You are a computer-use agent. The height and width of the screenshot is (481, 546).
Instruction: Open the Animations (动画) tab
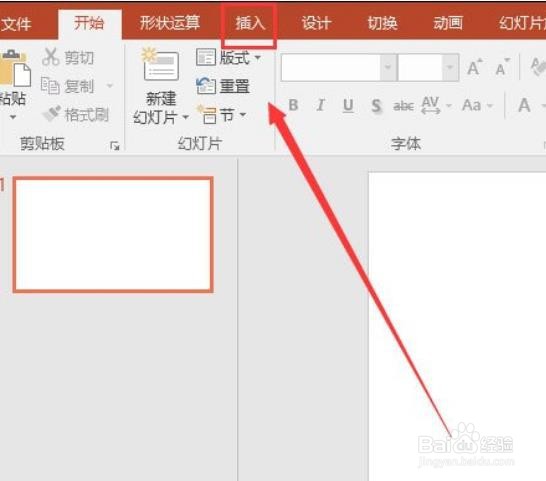click(x=448, y=23)
